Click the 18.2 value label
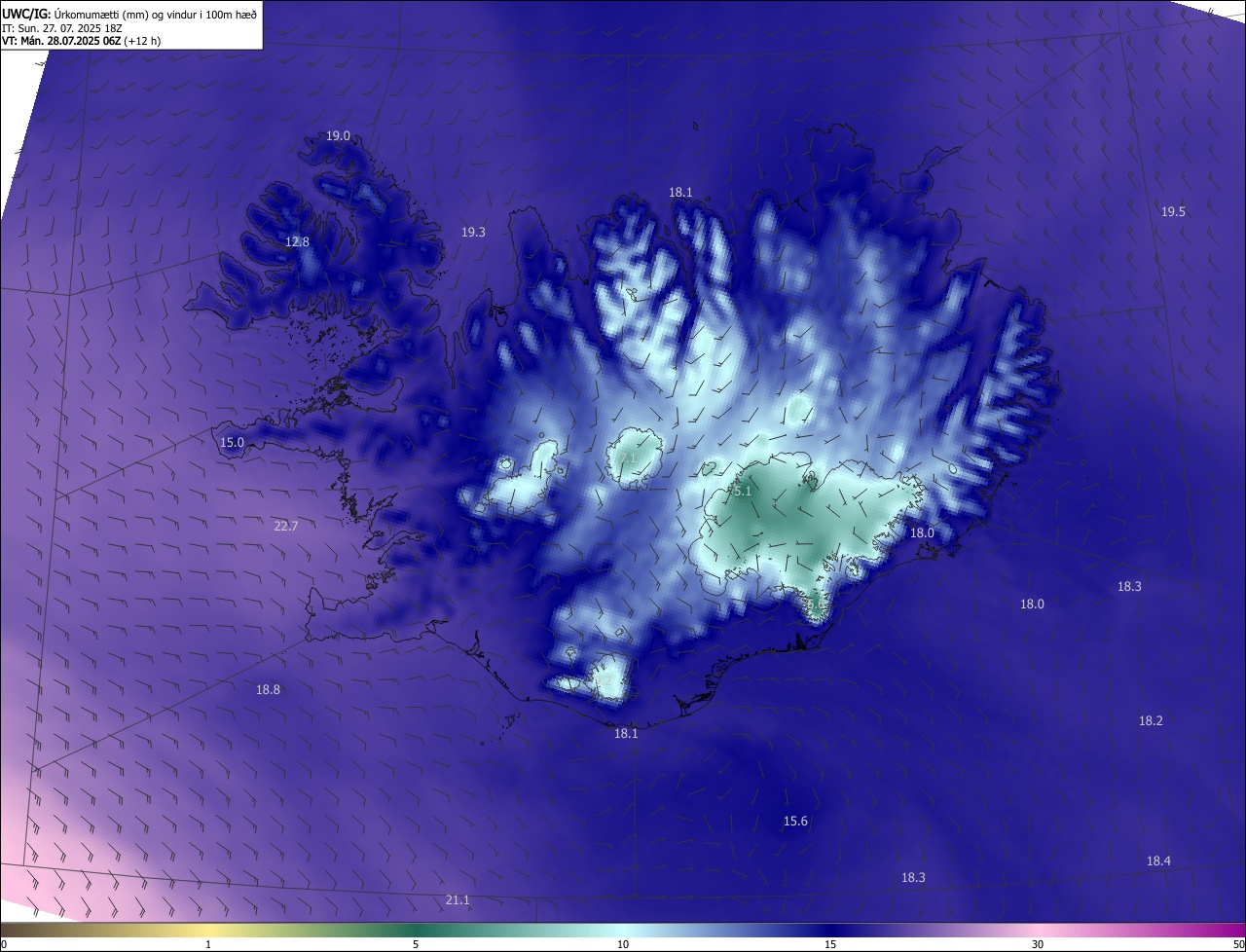Screen dimensions: 1246x952 tap(1151, 720)
